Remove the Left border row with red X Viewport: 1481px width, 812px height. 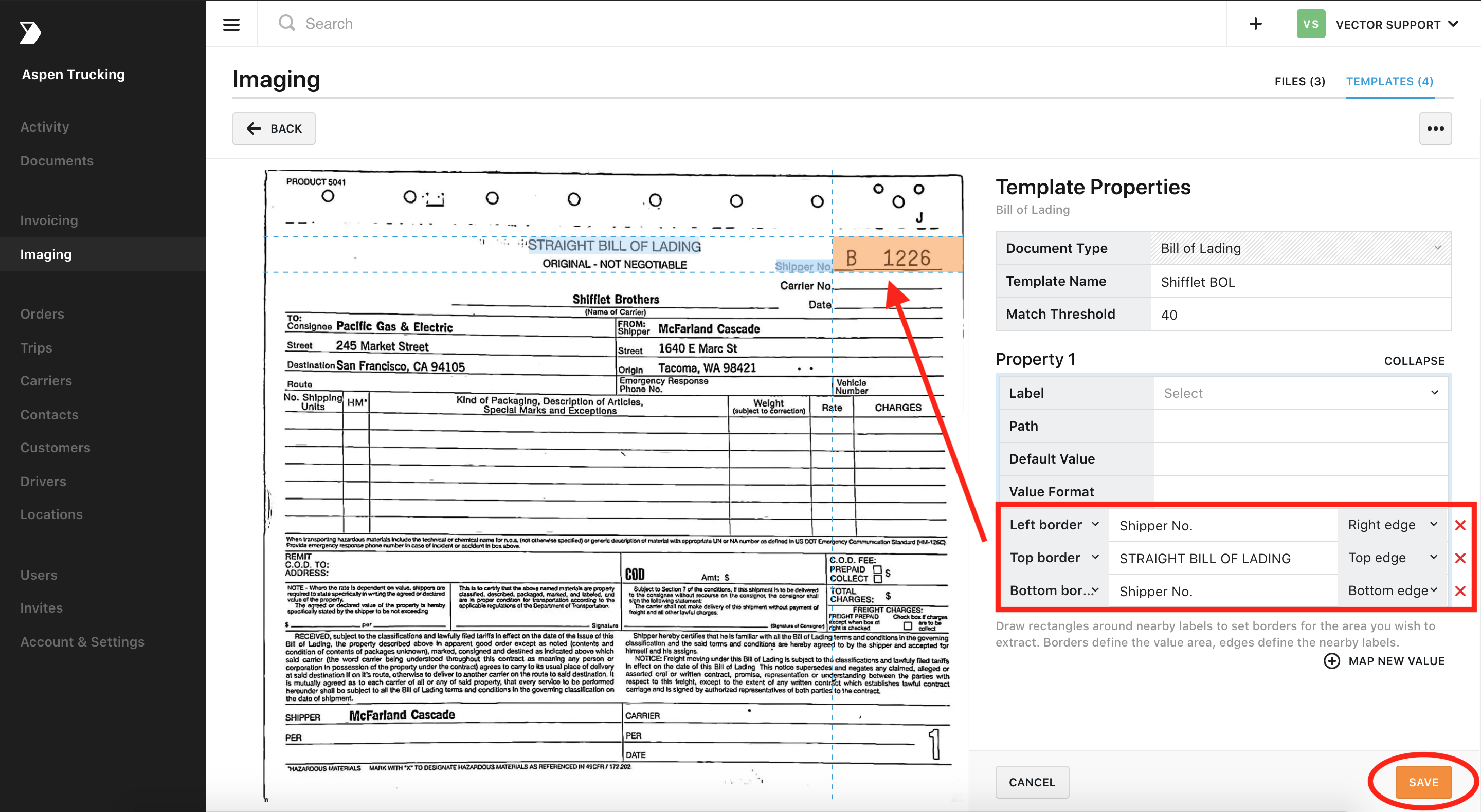1460,525
